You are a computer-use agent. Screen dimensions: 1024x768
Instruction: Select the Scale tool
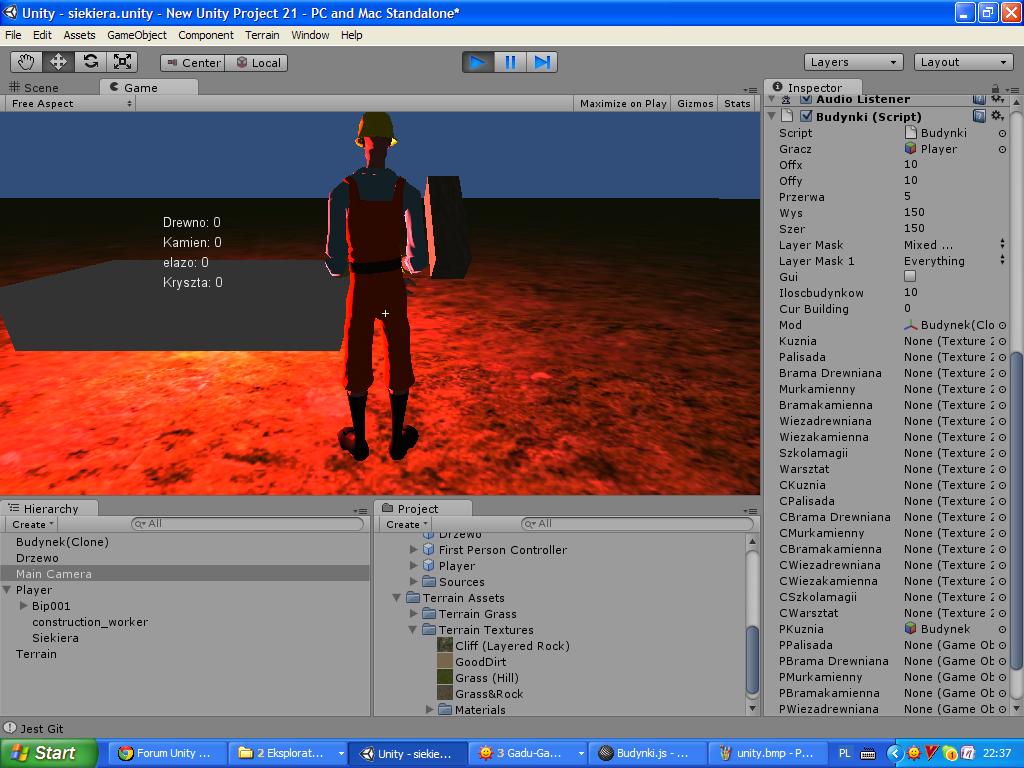(x=122, y=62)
